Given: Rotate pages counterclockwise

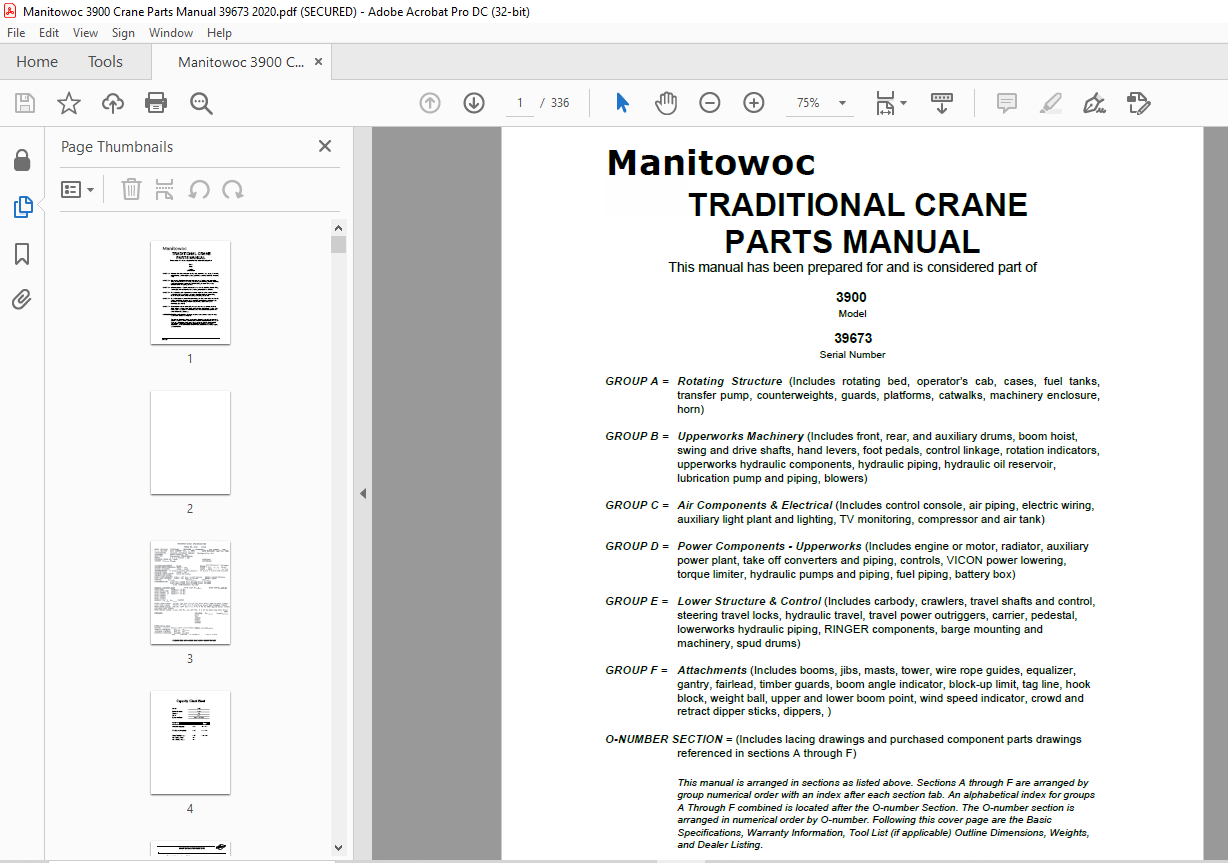Looking at the screenshot, I should pyautogui.click(x=199, y=190).
